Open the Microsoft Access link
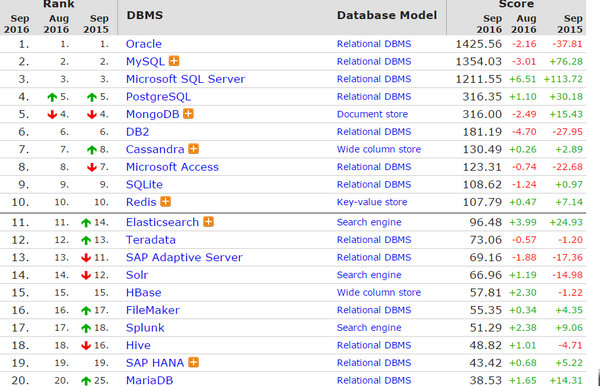 click(172, 167)
